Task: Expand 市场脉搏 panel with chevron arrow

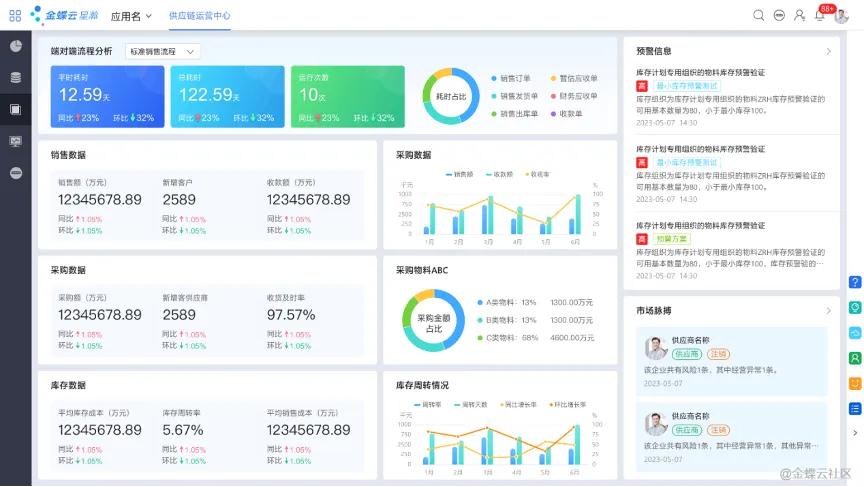Action: coord(828,311)
